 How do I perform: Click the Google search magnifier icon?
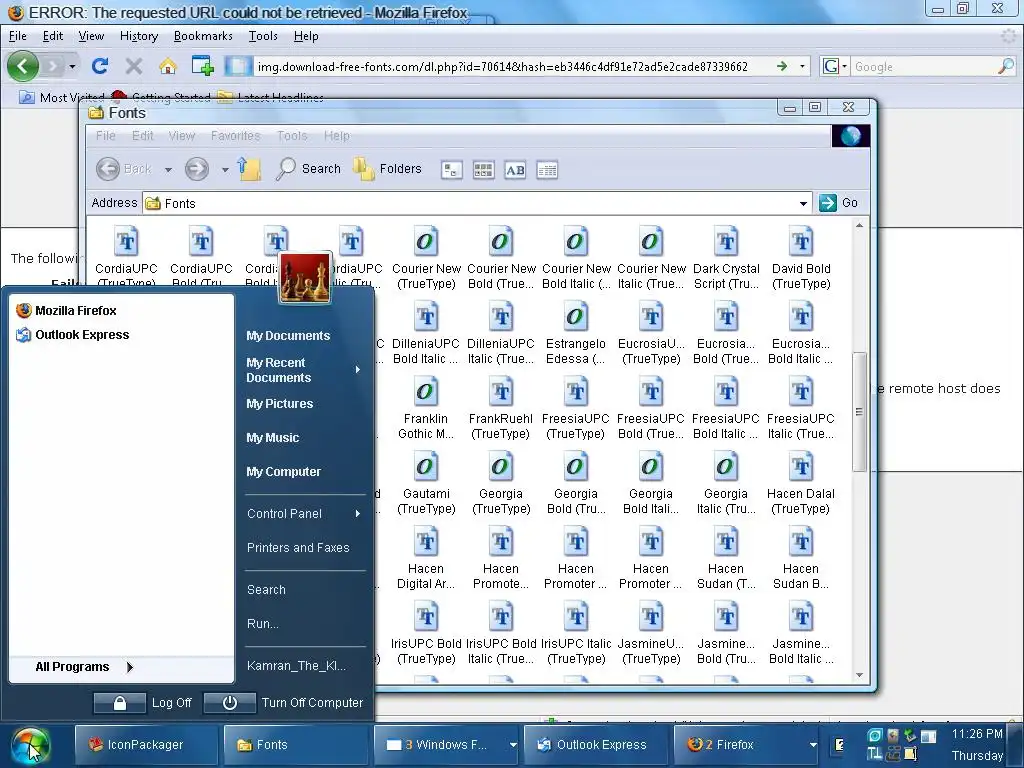[x=1006, y=66]
